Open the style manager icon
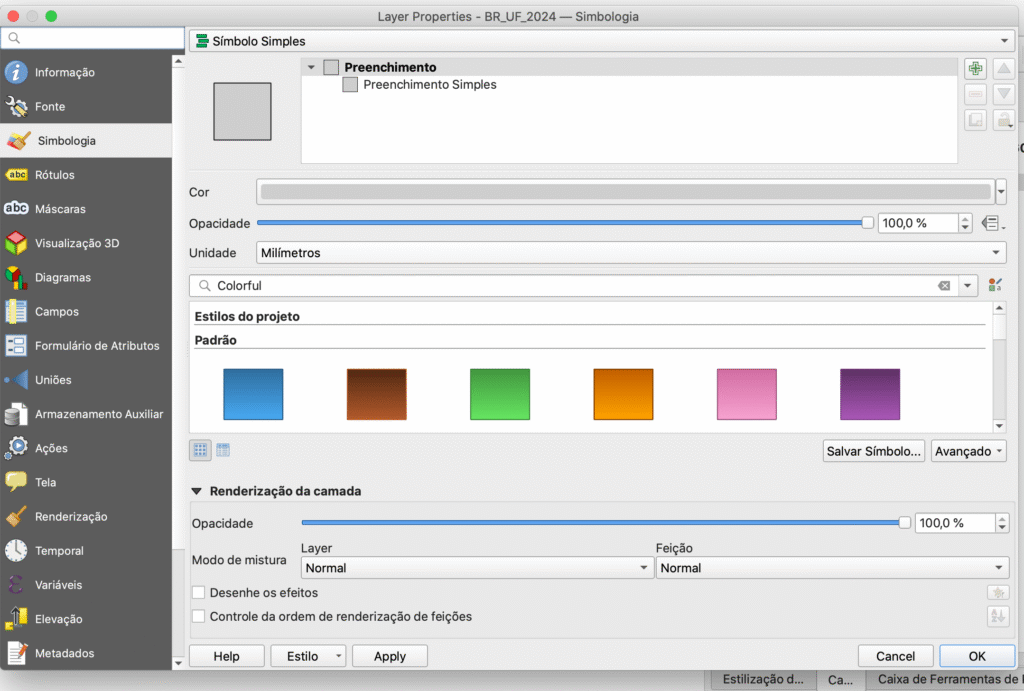The image size is (1024, 691). (x=995, y=285)
